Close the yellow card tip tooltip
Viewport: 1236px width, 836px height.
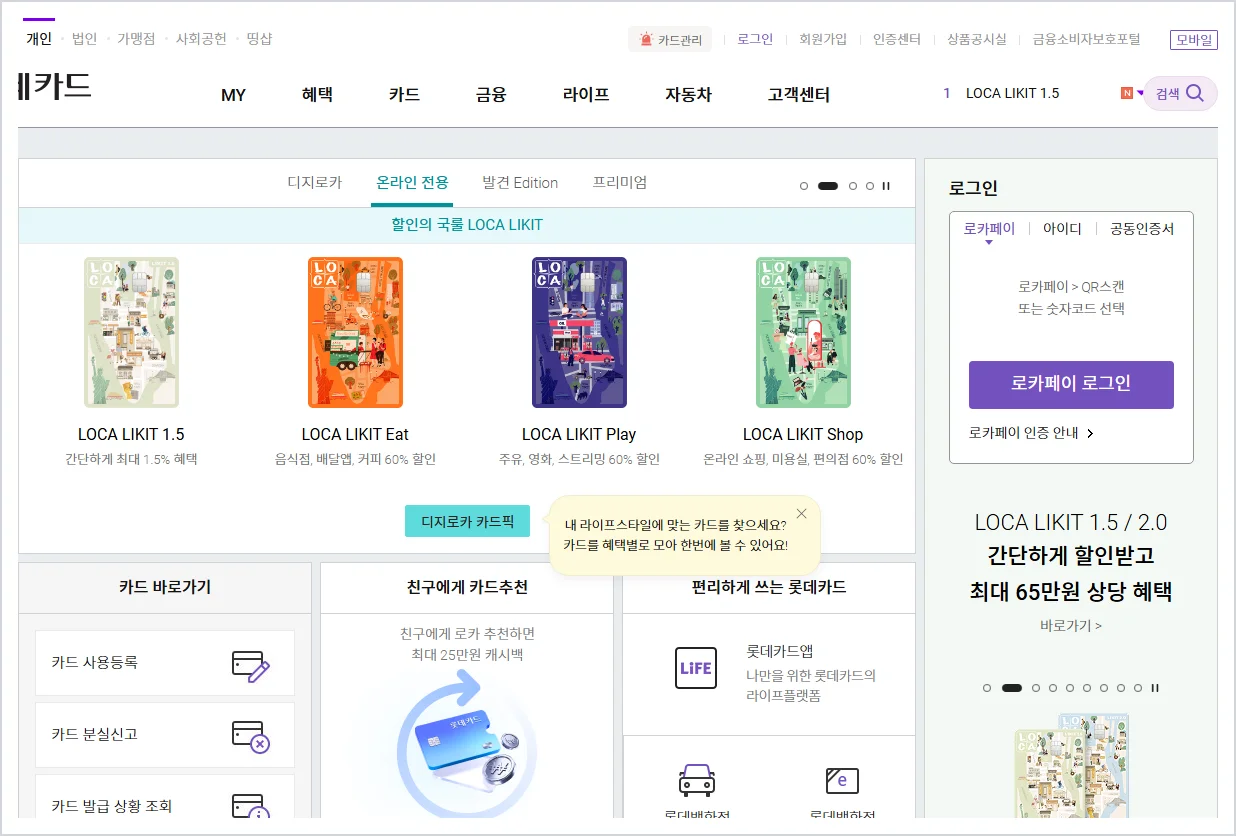[x=801, y=514]
